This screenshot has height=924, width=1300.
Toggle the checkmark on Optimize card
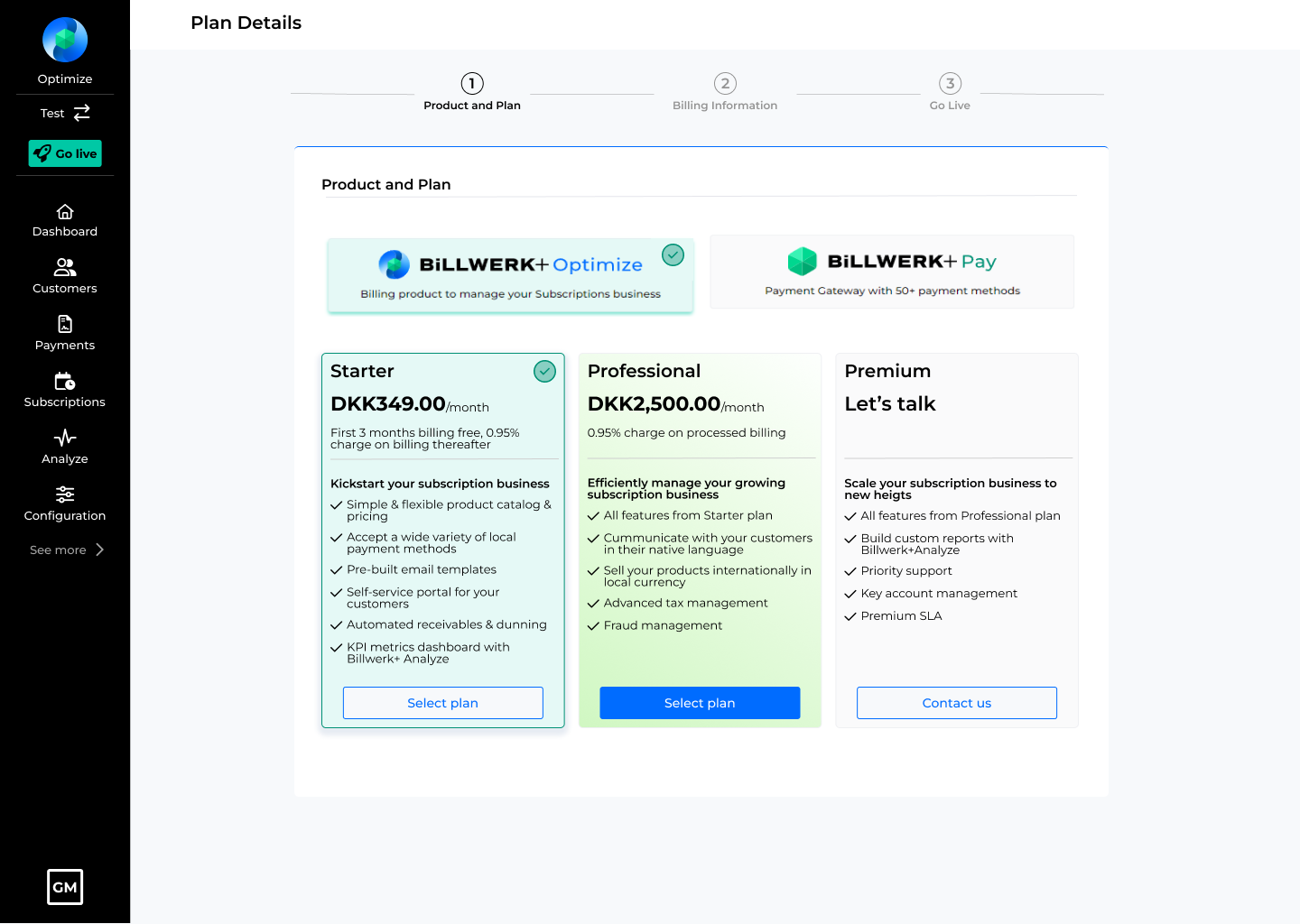pyautogui.click(x=673, y=255)
